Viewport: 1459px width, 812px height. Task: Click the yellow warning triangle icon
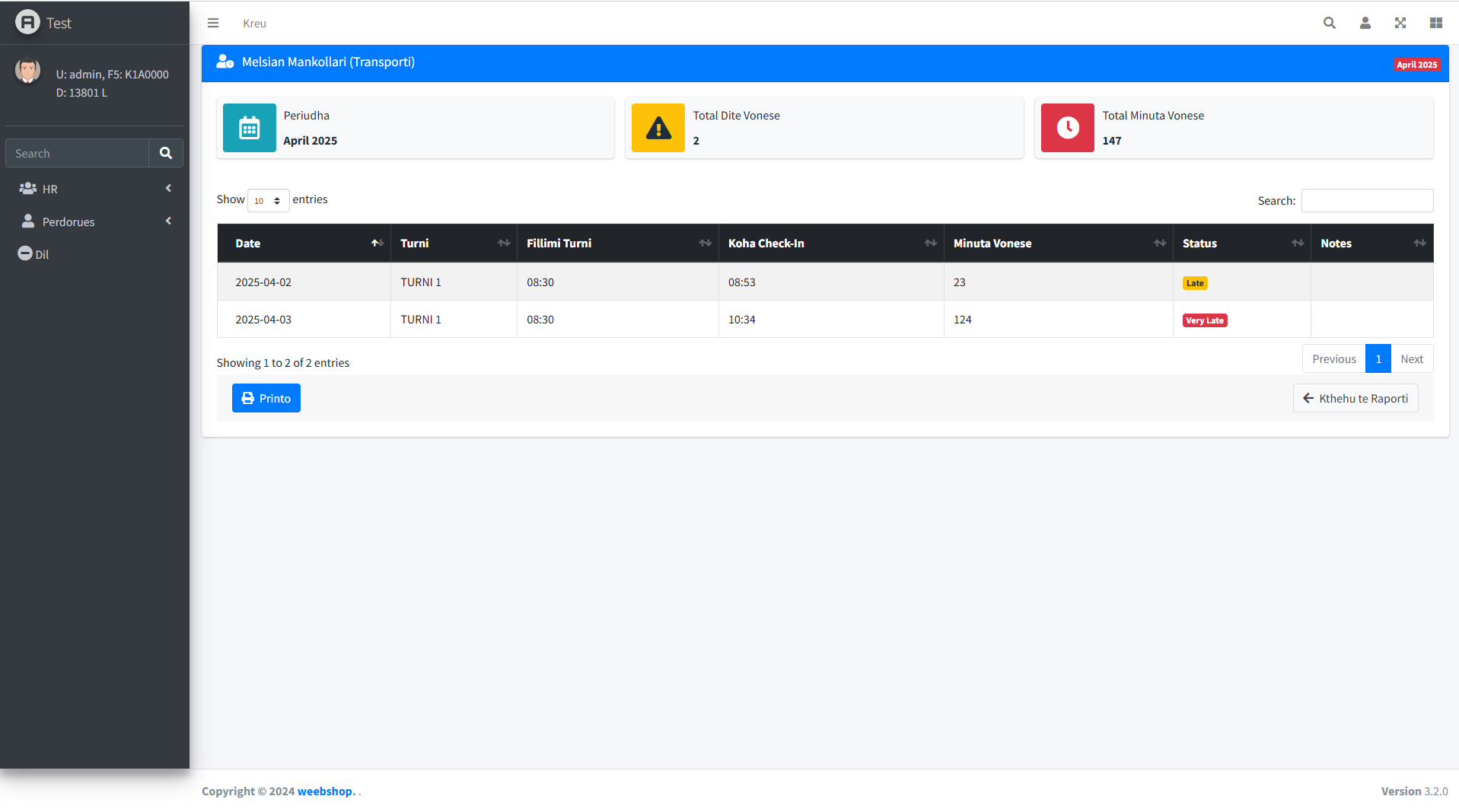658,128
